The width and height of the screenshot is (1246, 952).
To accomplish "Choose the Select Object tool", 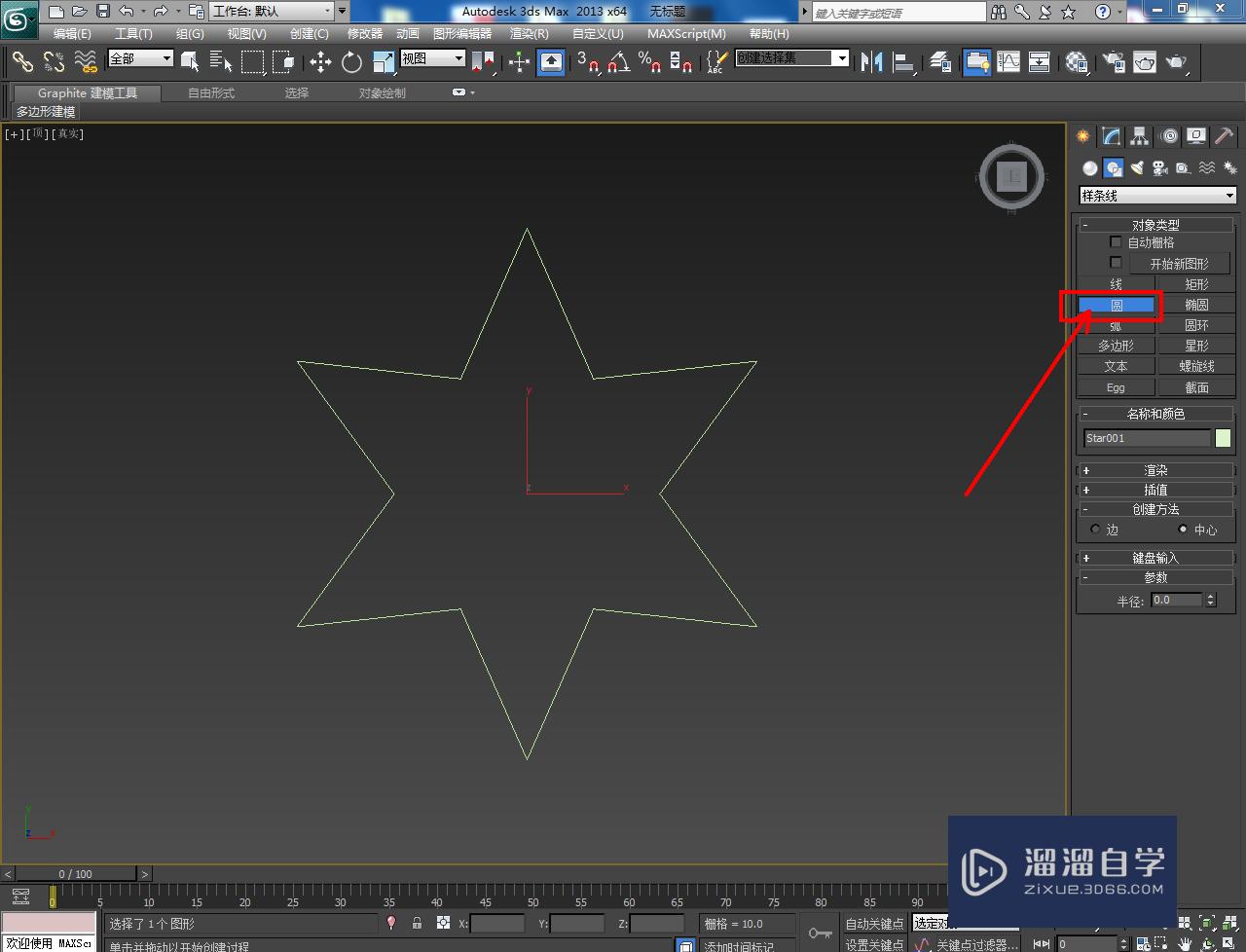I will pyautogui.click(x=190, y=61).
